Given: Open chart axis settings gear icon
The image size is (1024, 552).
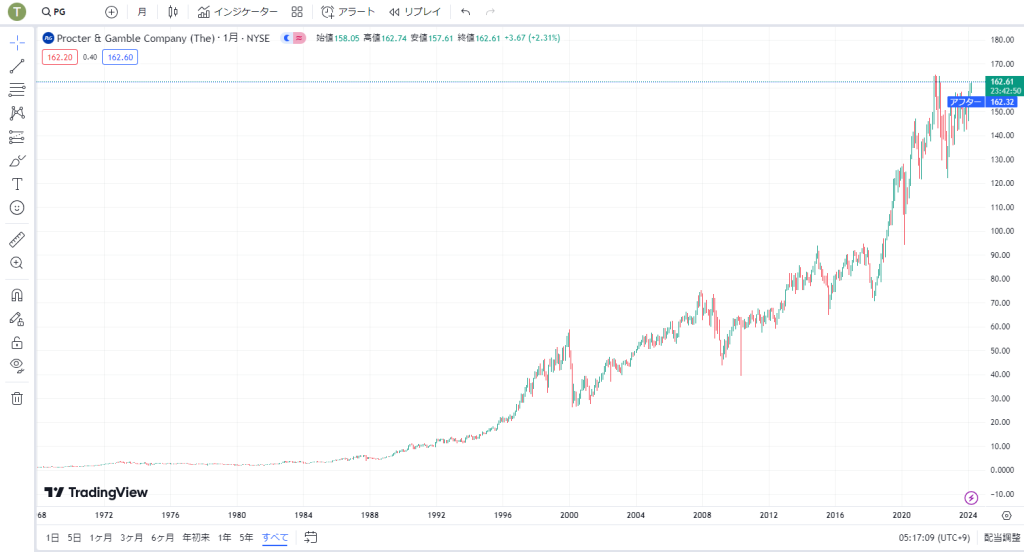Looking at the screenshot, I should coord(1007,515).
